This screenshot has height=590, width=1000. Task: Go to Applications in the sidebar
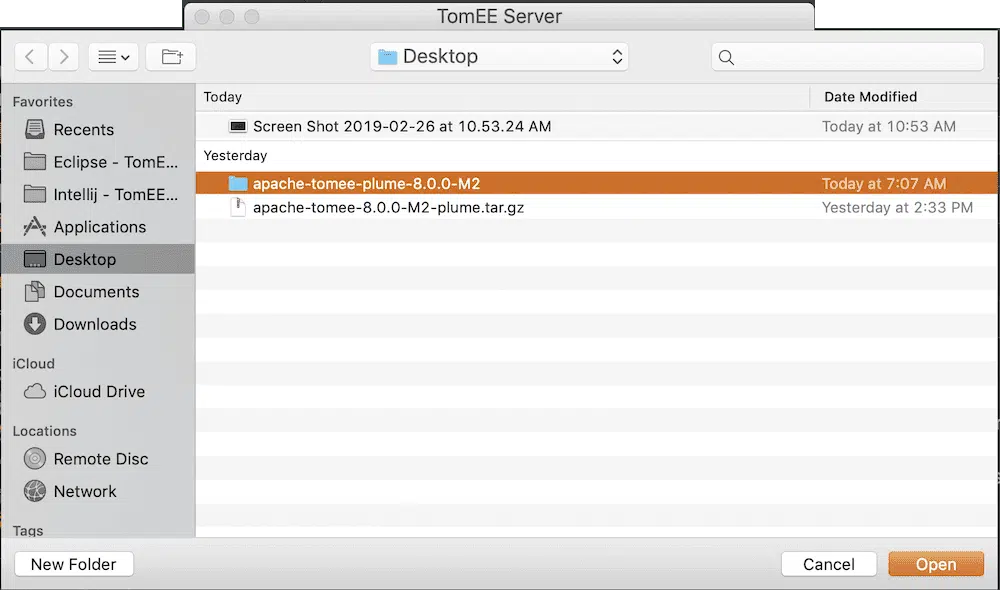point(99,227)
